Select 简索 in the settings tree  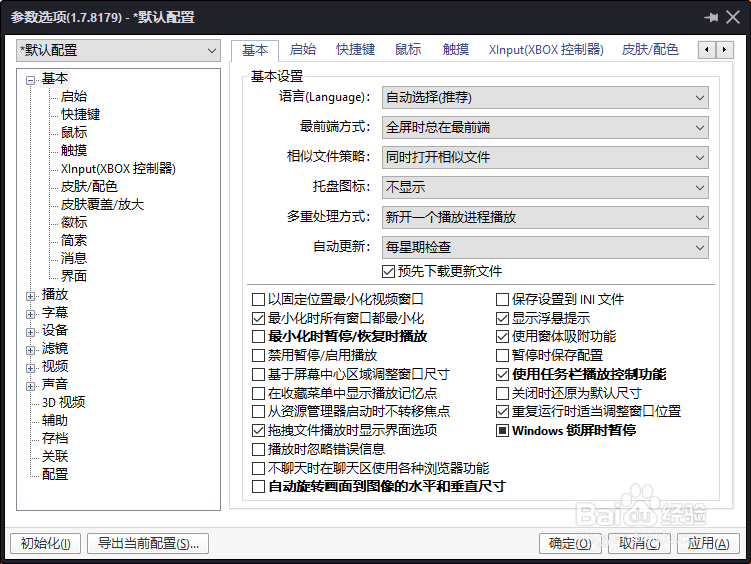click(74, 240)
